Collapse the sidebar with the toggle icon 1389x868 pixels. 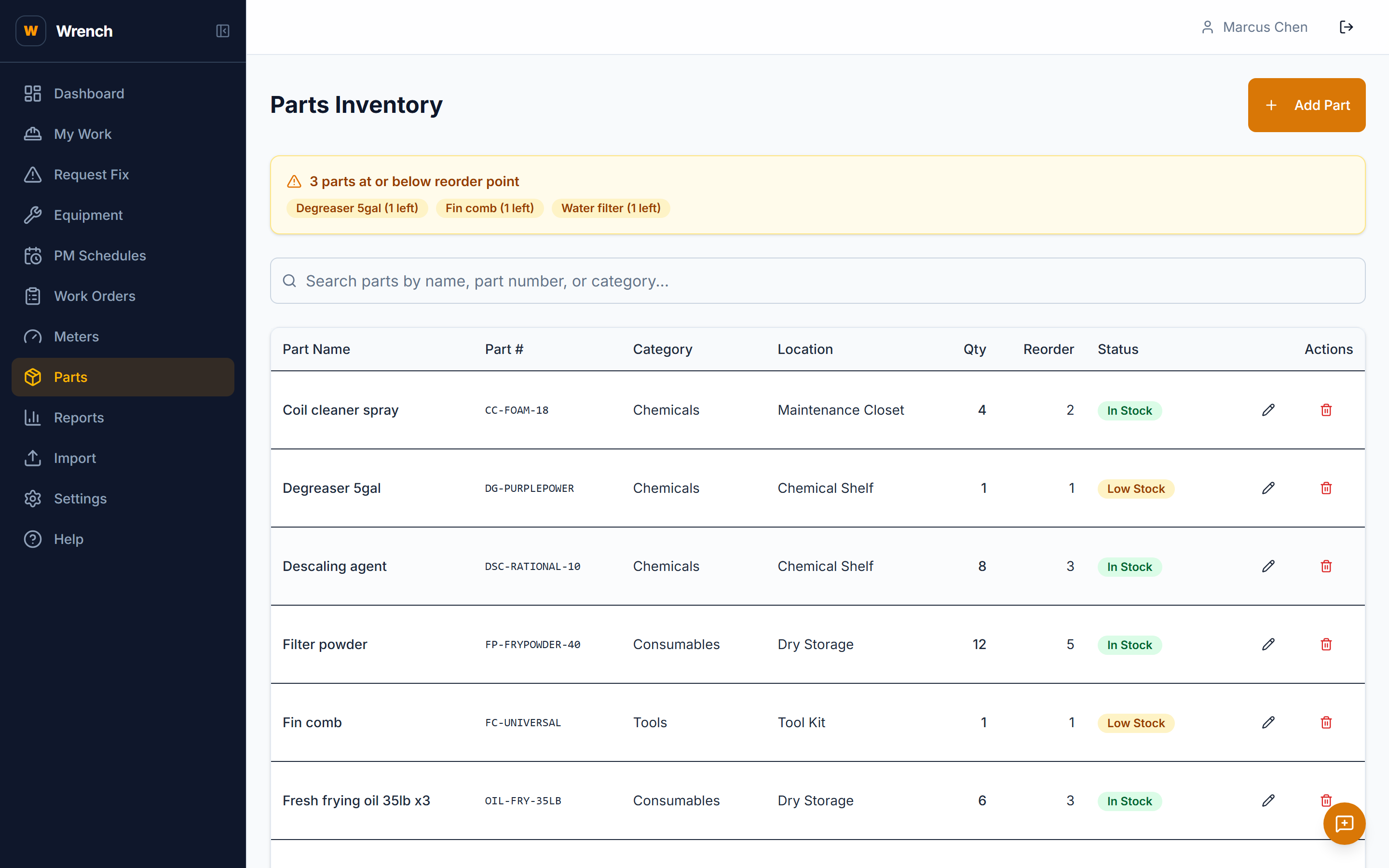[223, 31]
